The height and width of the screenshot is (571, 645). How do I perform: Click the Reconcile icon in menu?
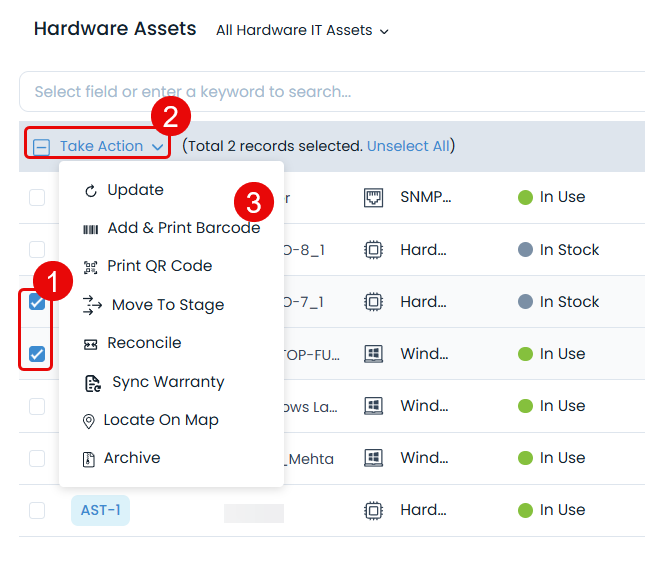tap(91, 343)
